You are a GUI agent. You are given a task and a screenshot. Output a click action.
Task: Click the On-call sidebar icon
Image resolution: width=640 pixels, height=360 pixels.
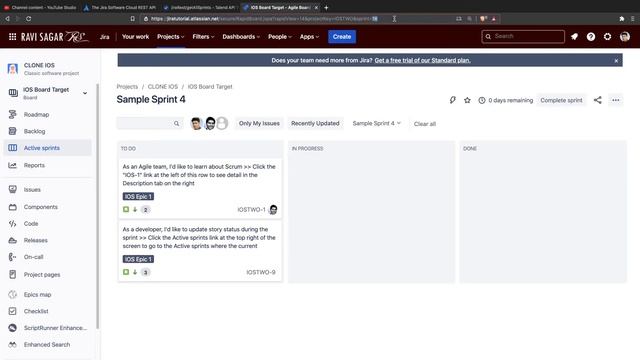(x=13, y=257)
